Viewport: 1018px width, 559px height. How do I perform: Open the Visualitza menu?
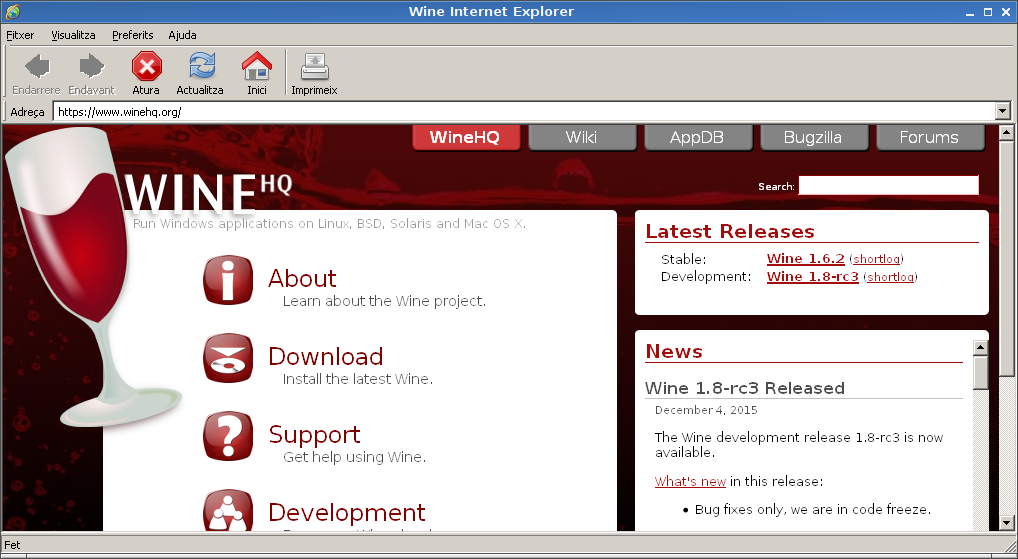coord(73,35)
